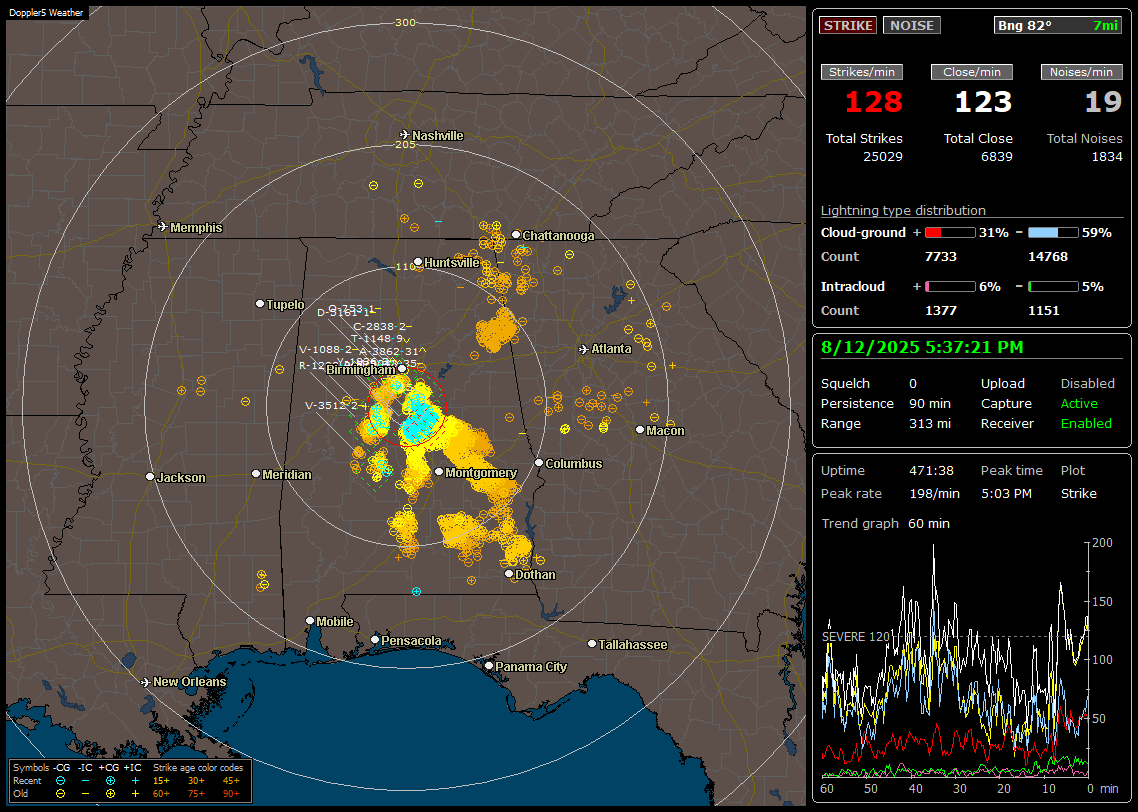Click the 205 range ring label

[406, 144]
